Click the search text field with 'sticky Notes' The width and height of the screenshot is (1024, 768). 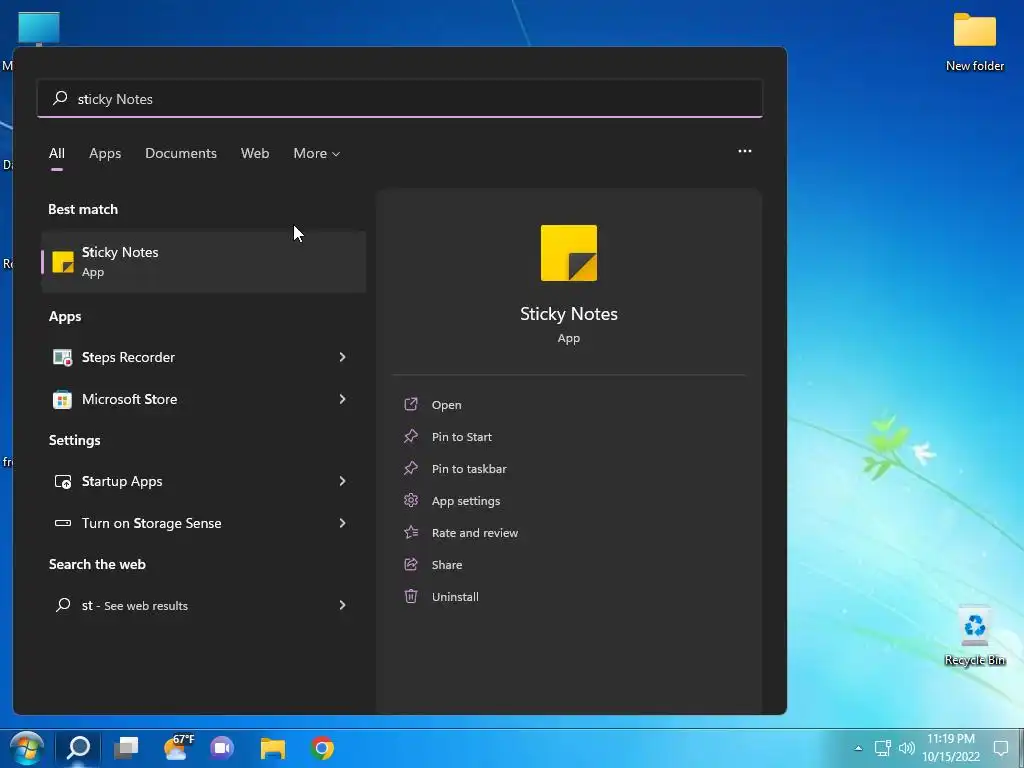(400, 99)
